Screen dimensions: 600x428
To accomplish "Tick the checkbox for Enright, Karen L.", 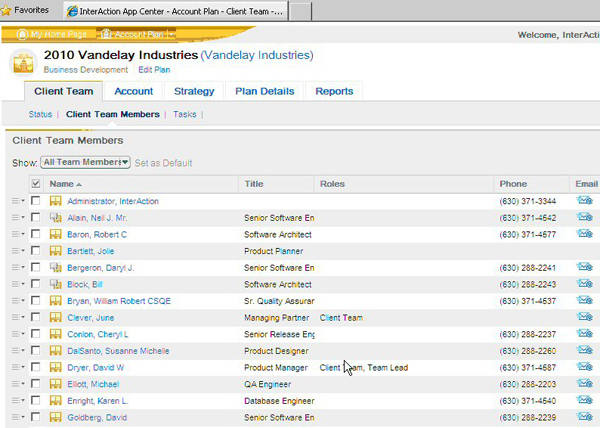I will tap(36, 400).
